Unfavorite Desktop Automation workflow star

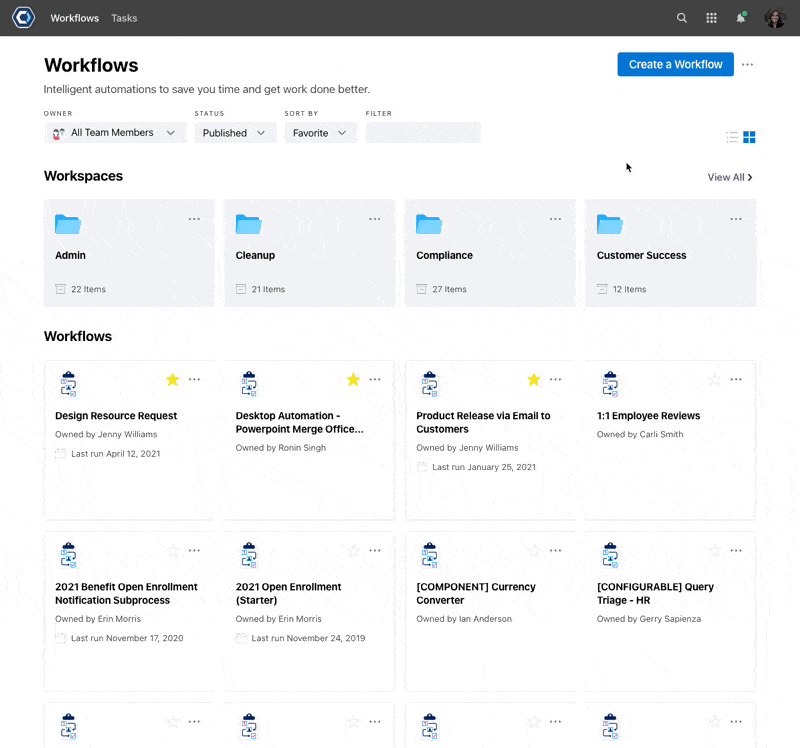click(x=354, y=379)
